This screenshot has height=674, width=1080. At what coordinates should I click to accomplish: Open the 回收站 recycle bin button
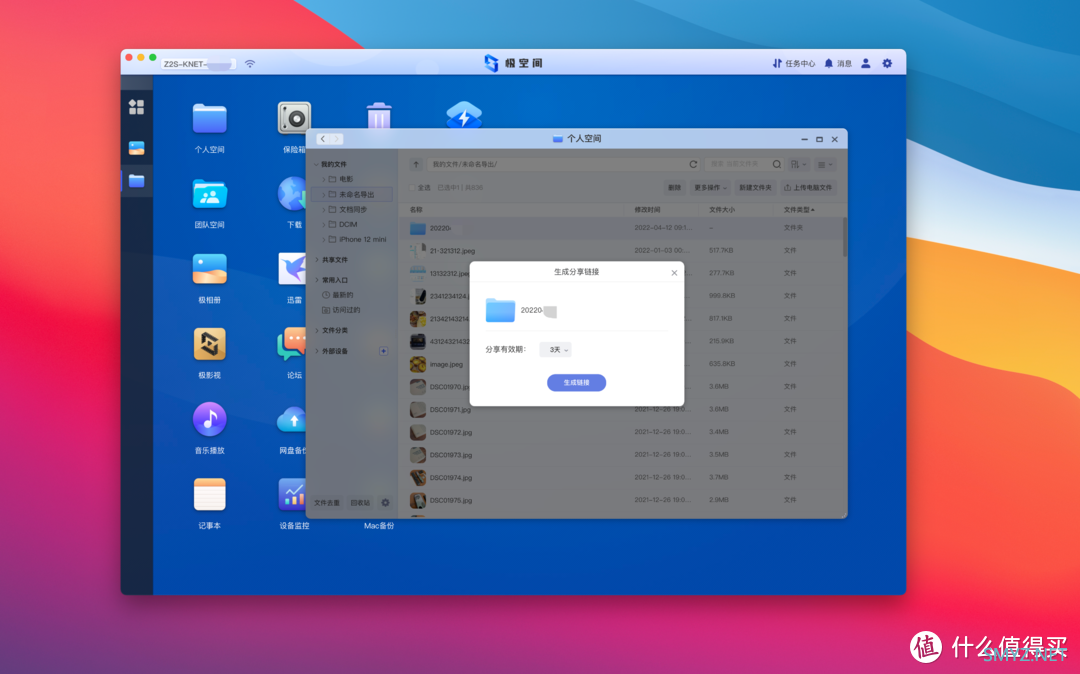click(360, 503)
